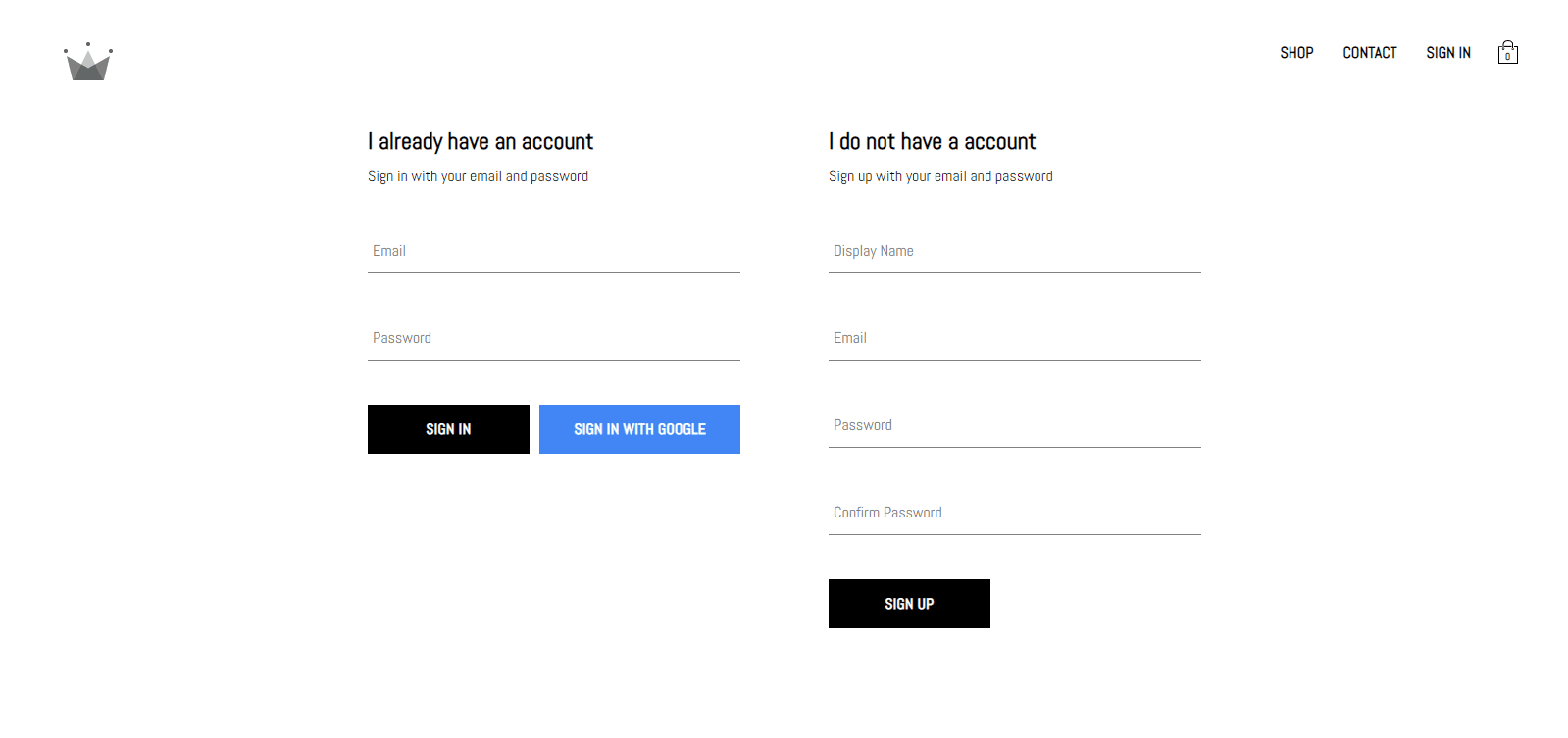Viewport: 1568px width, 738px height.
Task: Click the crown logo to go home
Action: pos(88,63)
